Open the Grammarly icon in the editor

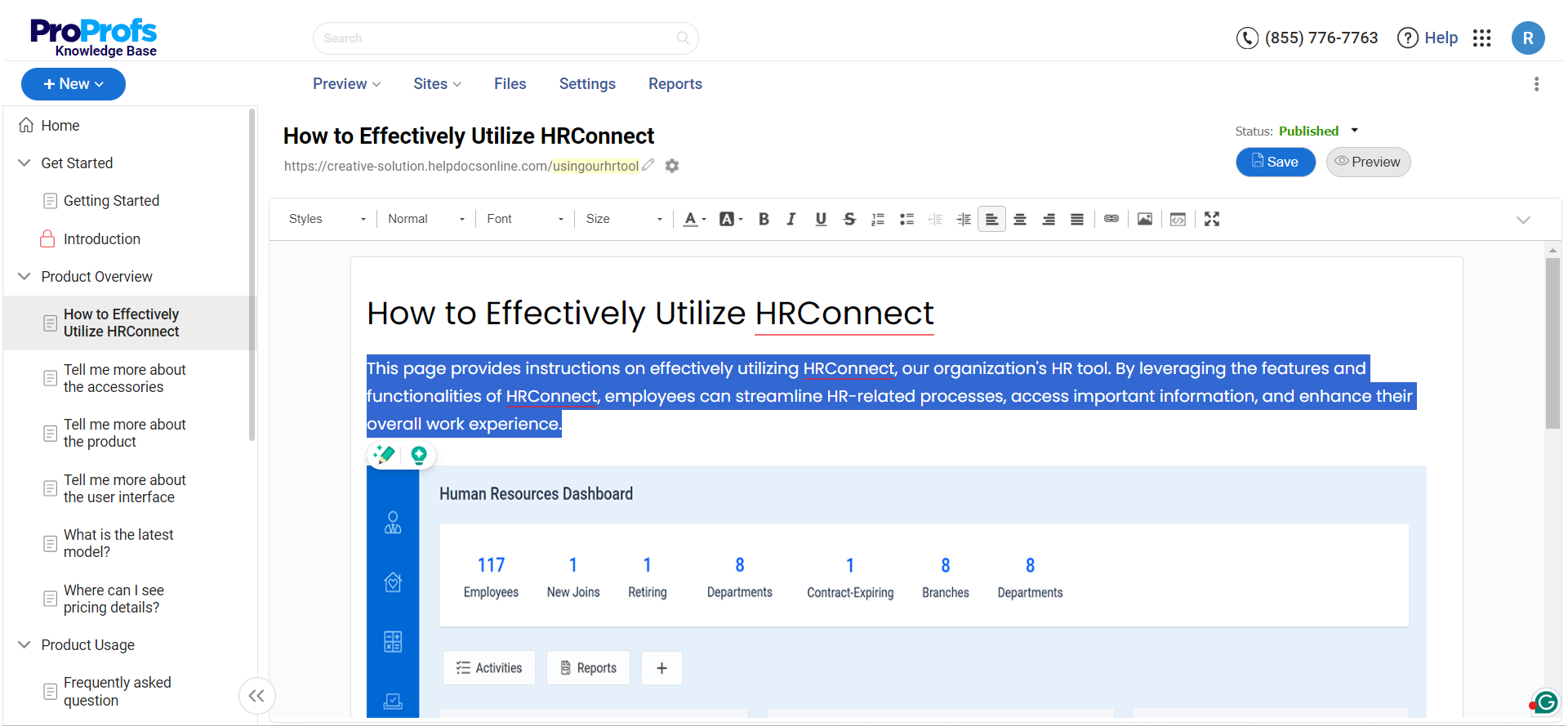pyautogui.click(x=1545, y=702)
